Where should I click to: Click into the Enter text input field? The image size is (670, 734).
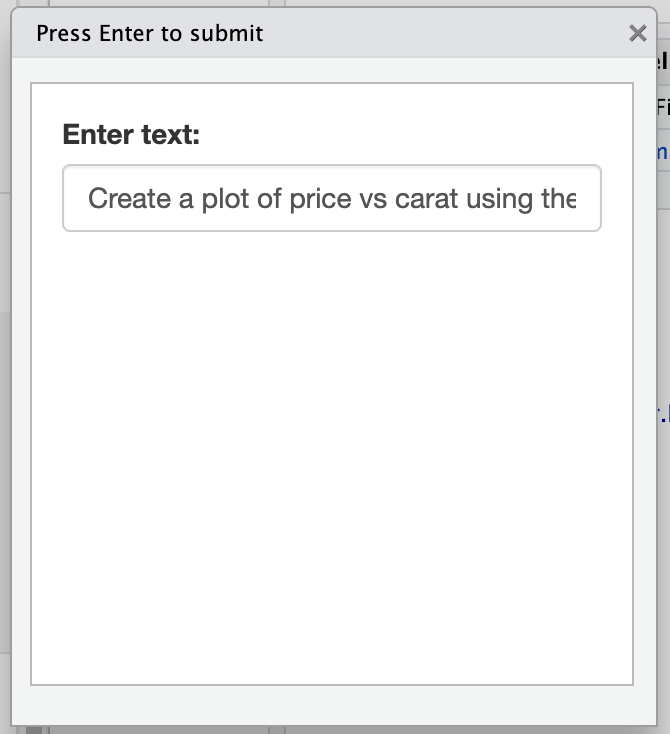(331, 198)
